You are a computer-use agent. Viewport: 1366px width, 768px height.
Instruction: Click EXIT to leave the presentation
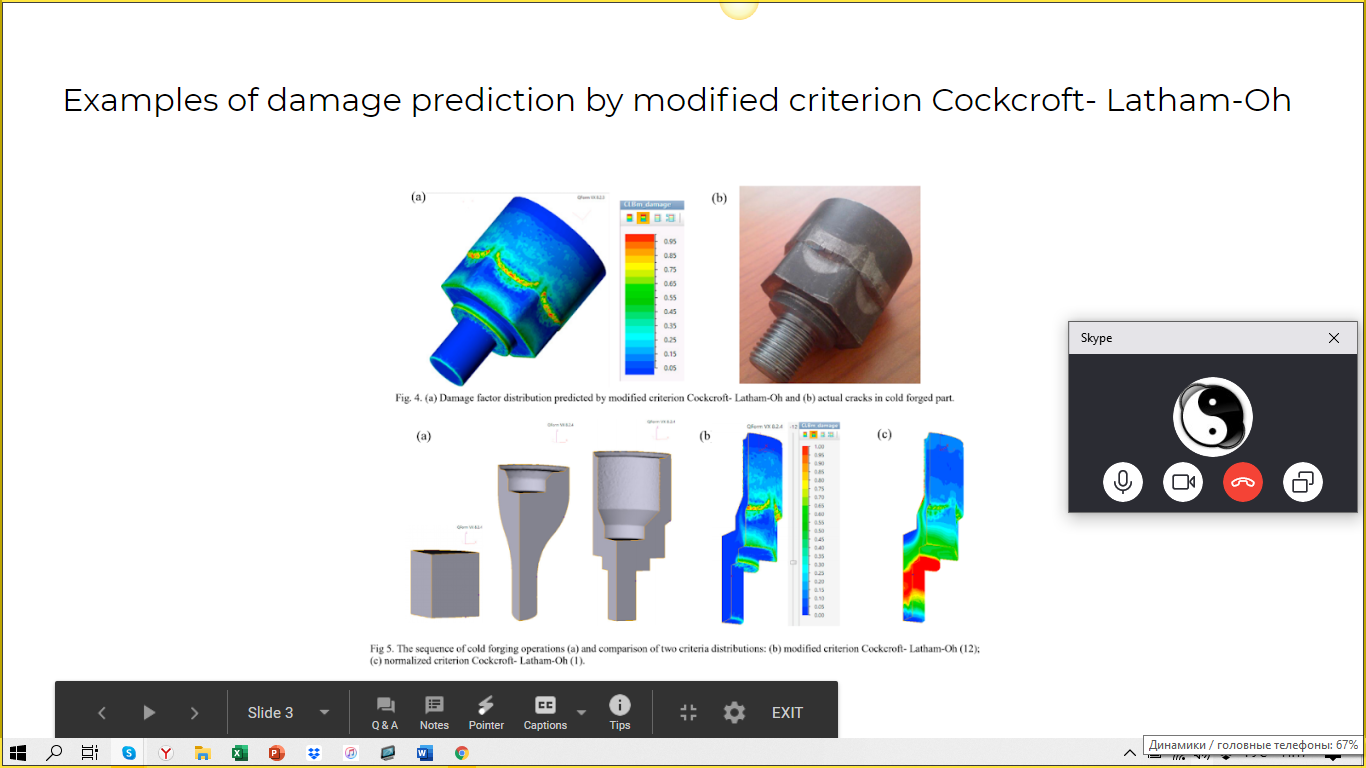coord(787,713)
